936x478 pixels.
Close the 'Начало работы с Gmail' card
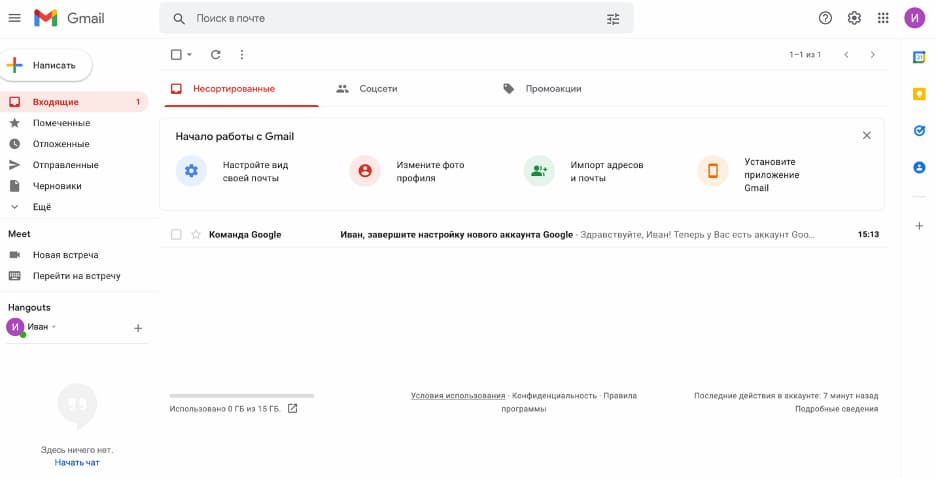(867, 136)
